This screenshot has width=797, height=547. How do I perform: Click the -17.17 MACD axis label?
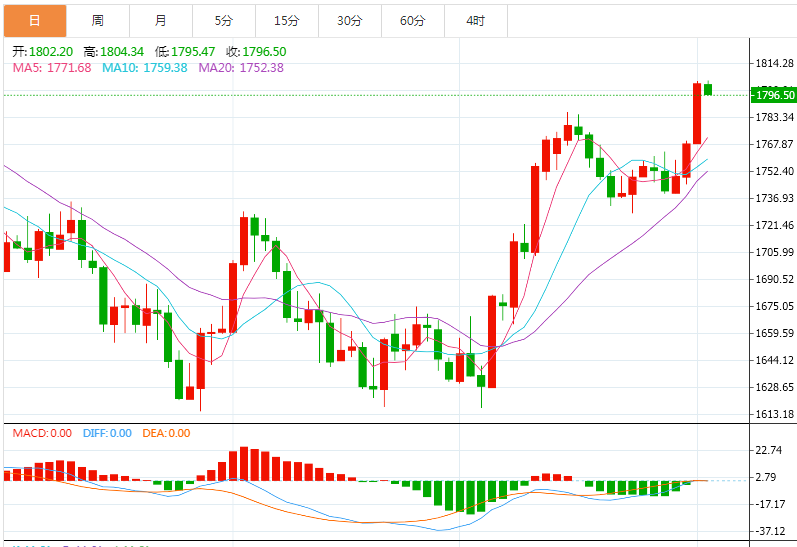[771, 504]
